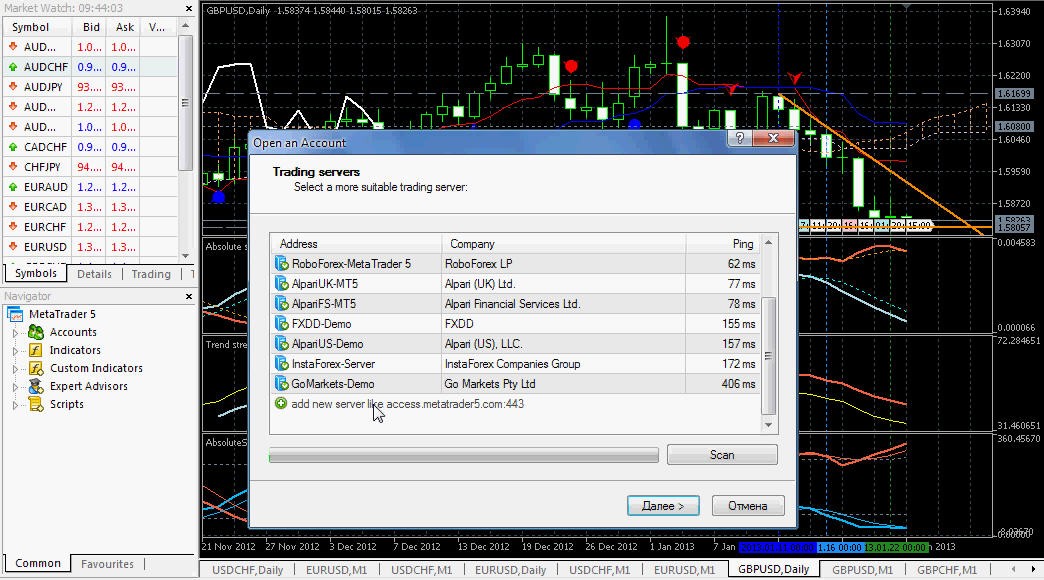Click the Custom Indicators icon in Navigator

(36, 368)
